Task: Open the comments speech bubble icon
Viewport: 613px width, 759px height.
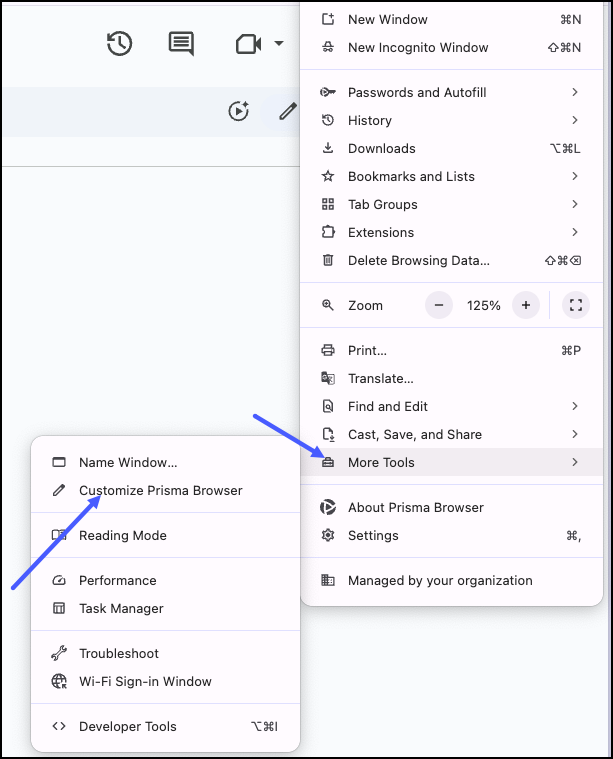Action: click(x=181, y=43)
